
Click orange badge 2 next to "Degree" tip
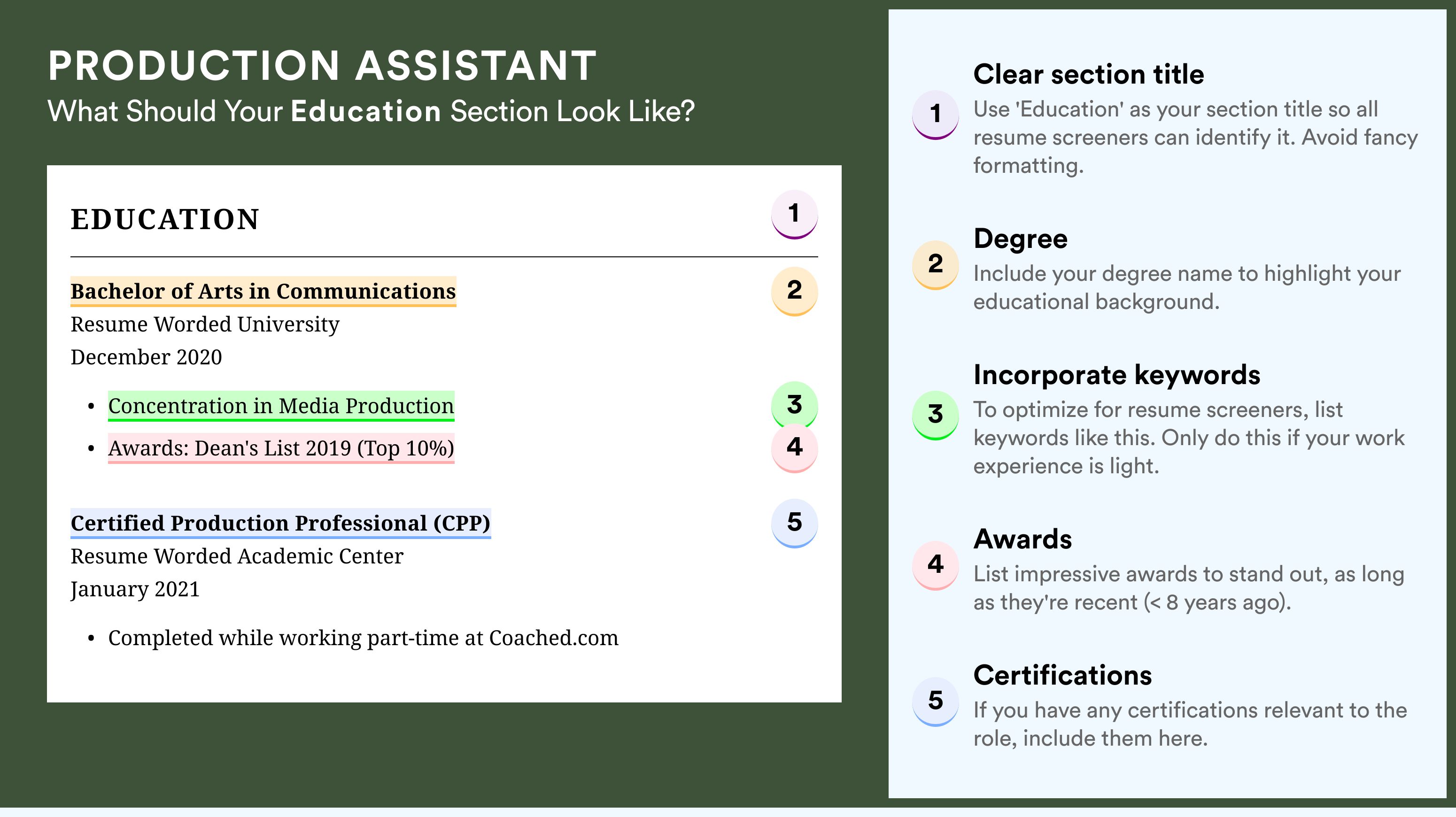pos(935,265)
